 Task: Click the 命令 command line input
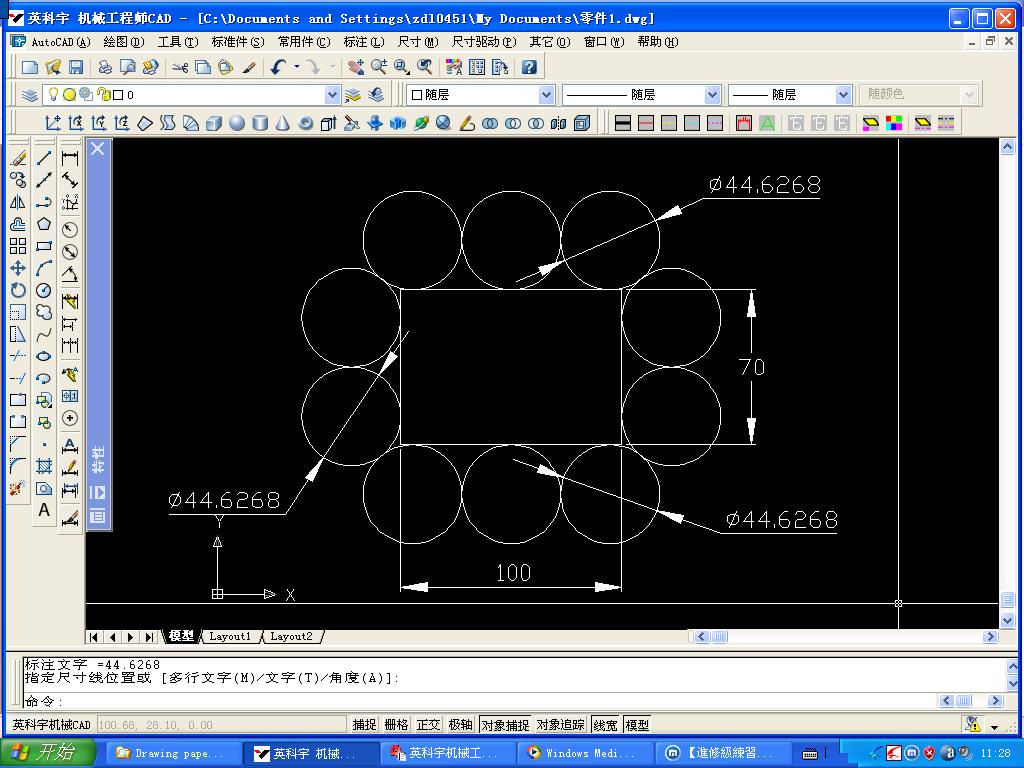(480, 701)
